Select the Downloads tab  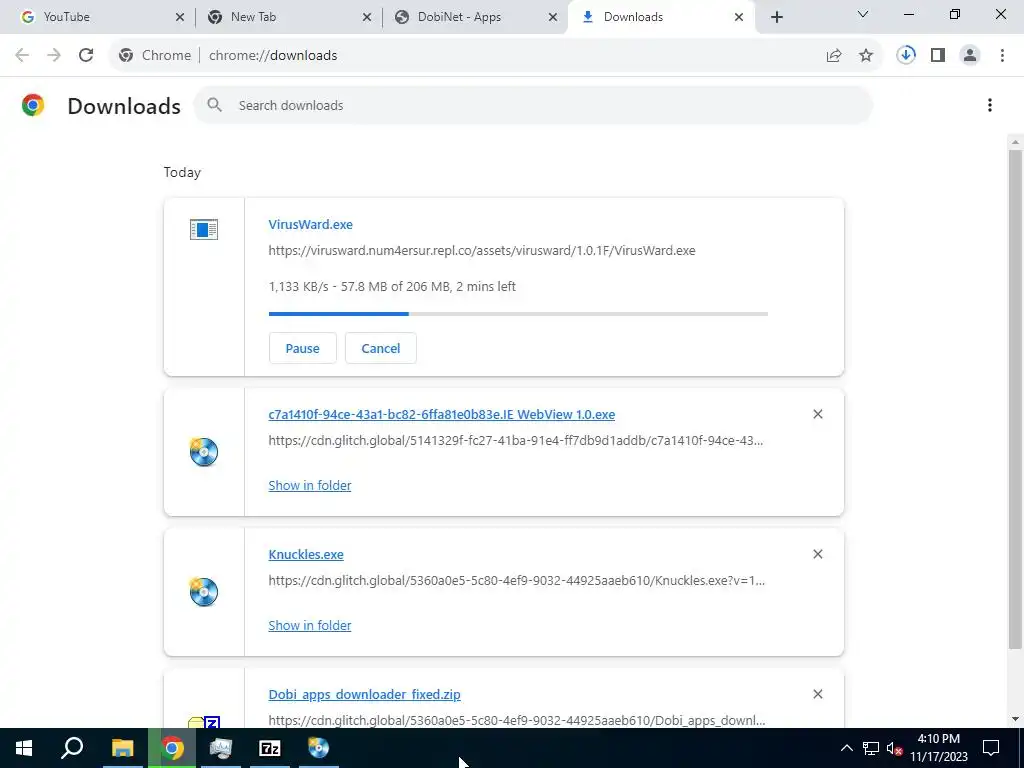(x=662, y=17)
